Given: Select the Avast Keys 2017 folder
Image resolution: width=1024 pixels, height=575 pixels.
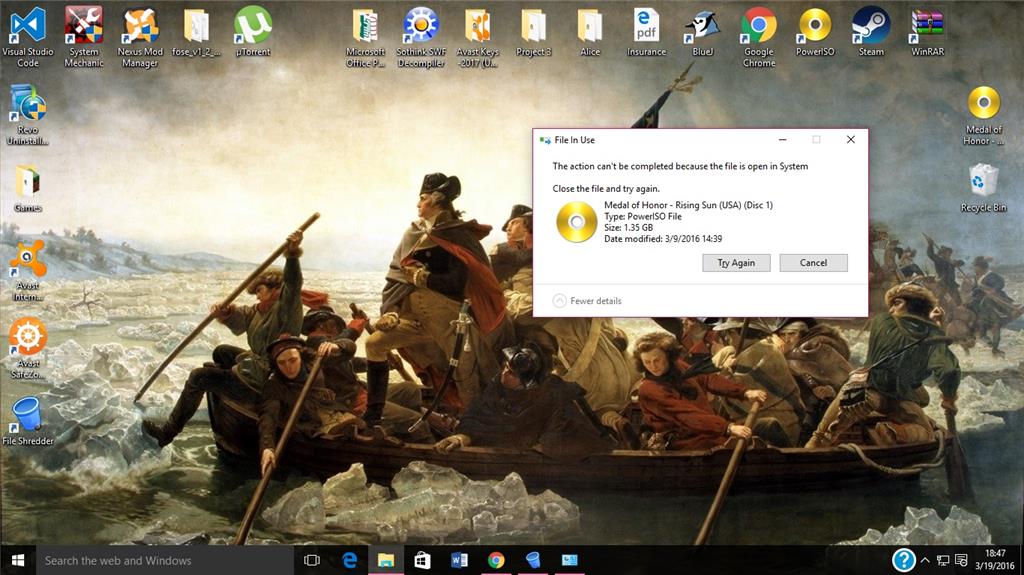Looking at the screenshot, I should (x=477, y=36).
